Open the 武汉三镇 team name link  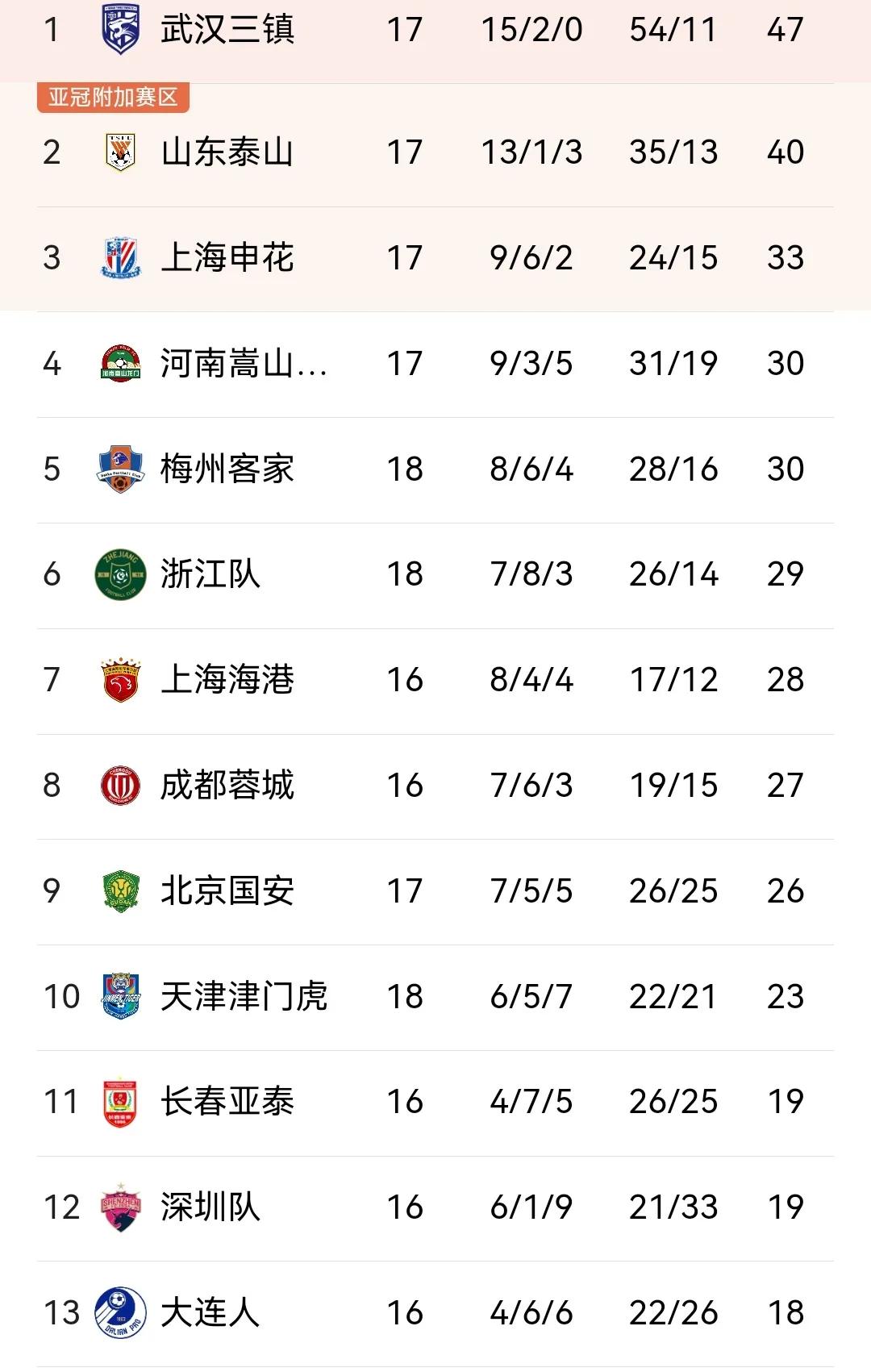tap(227, 30)
